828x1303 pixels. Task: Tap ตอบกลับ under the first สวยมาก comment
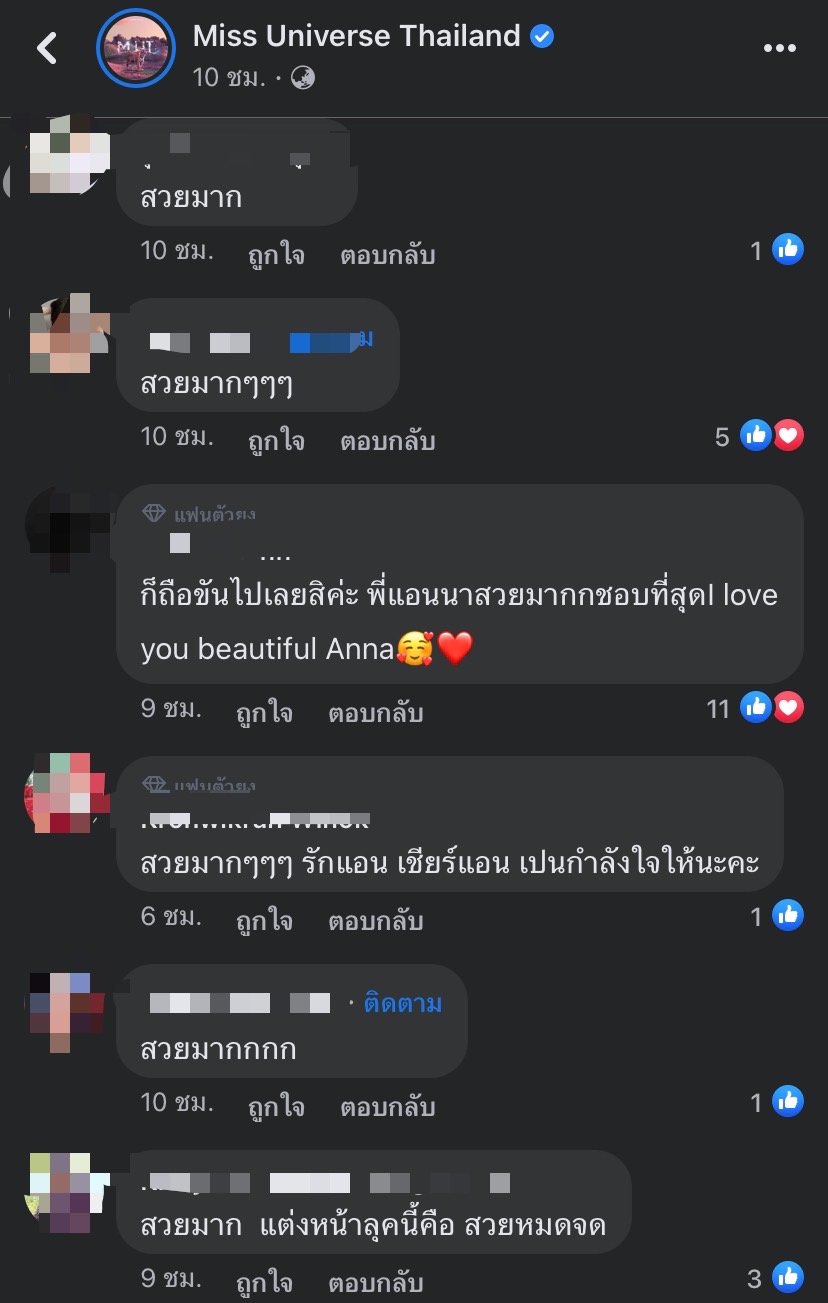click(388, 255)
